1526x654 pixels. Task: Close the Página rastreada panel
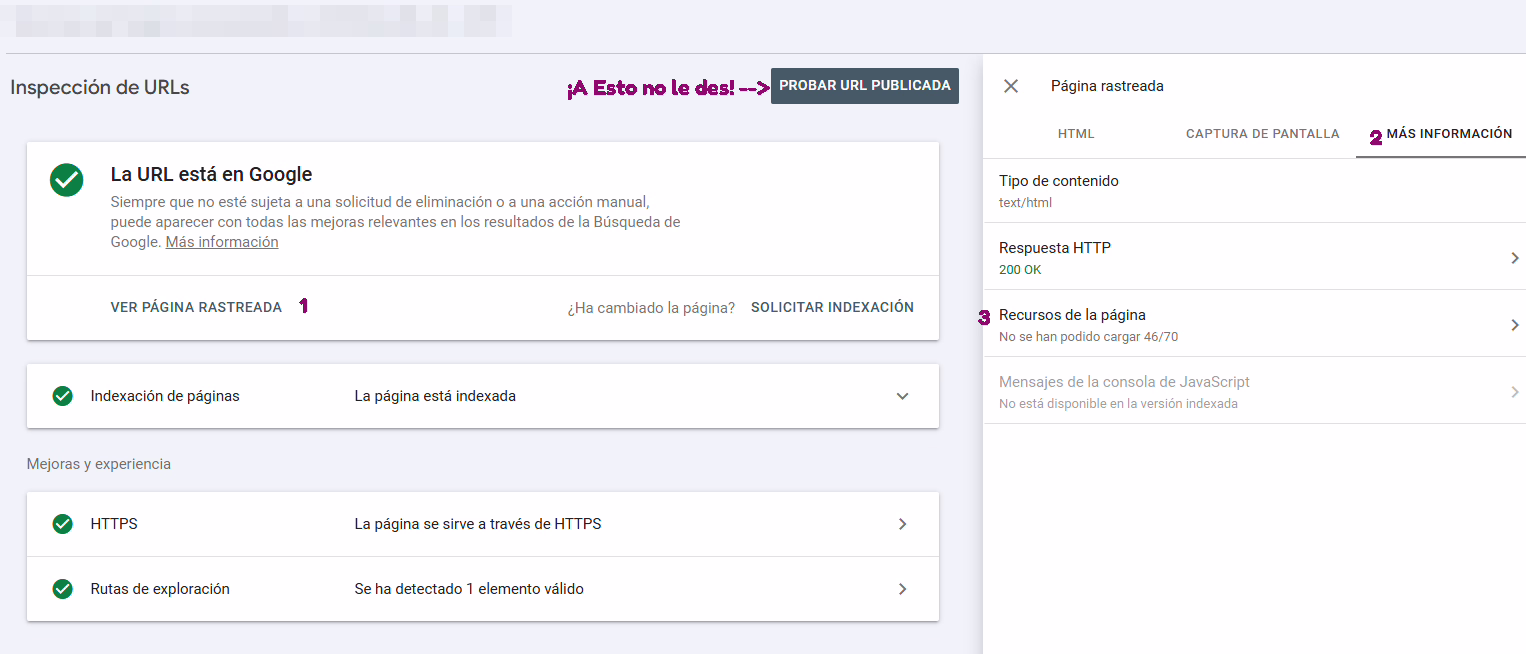pos(1011,86)
